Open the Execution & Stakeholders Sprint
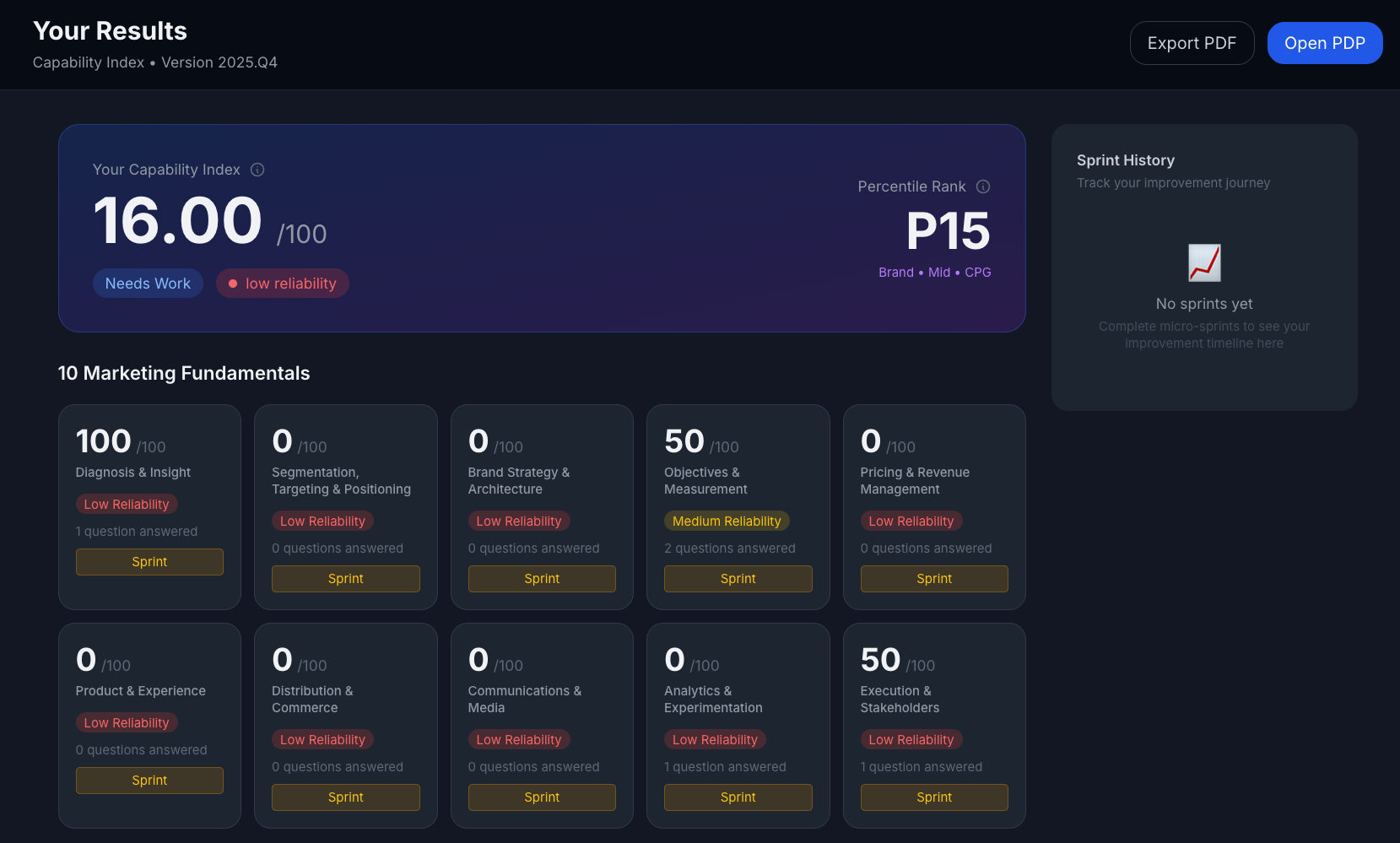 (933, 797)
